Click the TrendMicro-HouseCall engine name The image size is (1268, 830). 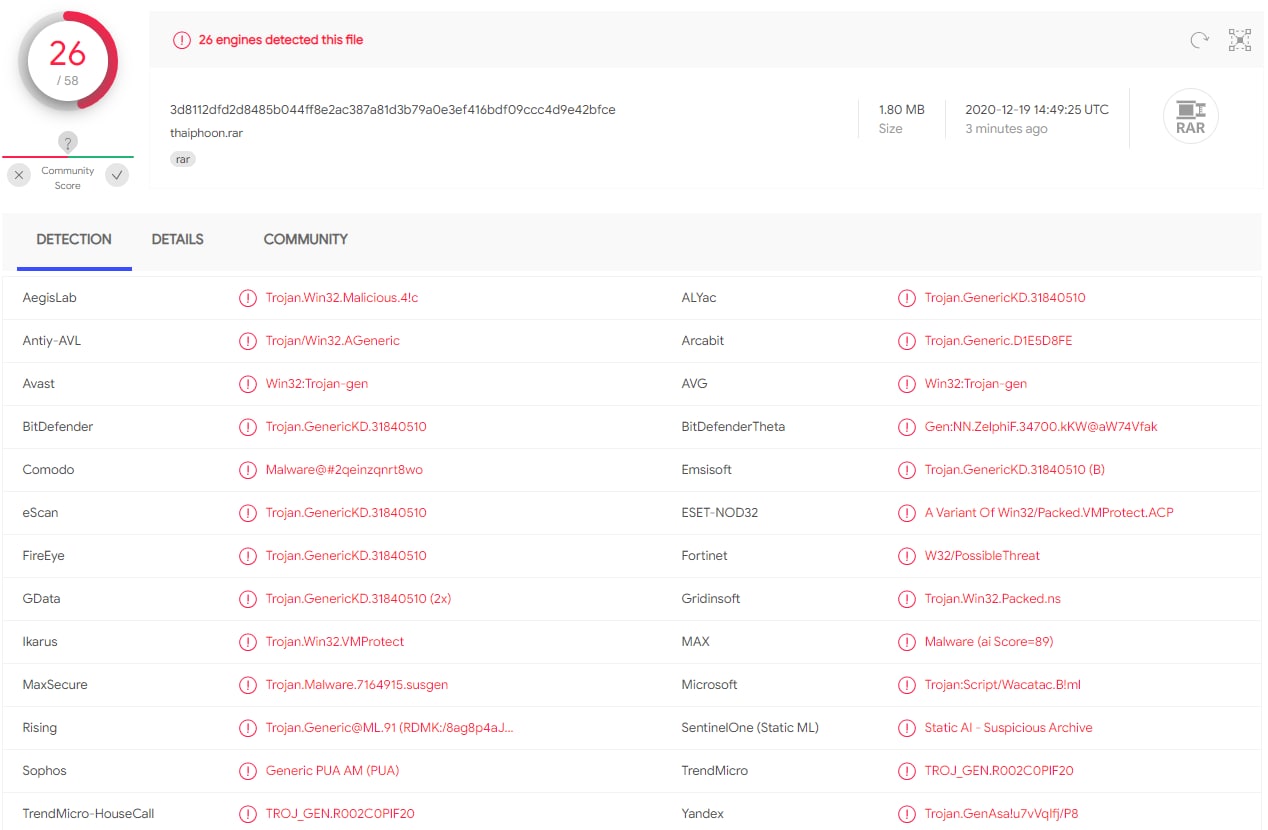pos(88,814)
